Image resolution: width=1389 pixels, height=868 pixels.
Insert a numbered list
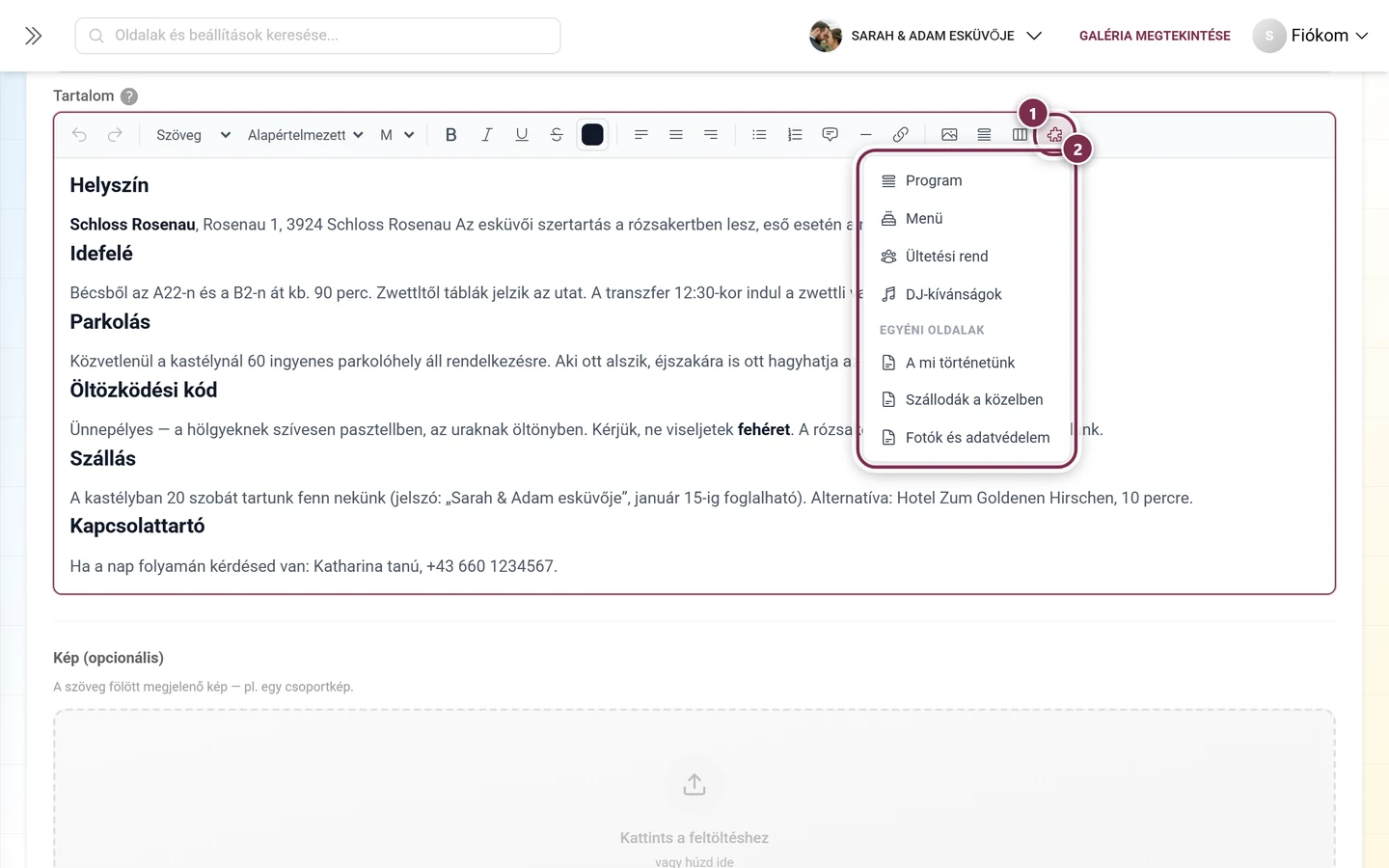[x=795, y=135]
